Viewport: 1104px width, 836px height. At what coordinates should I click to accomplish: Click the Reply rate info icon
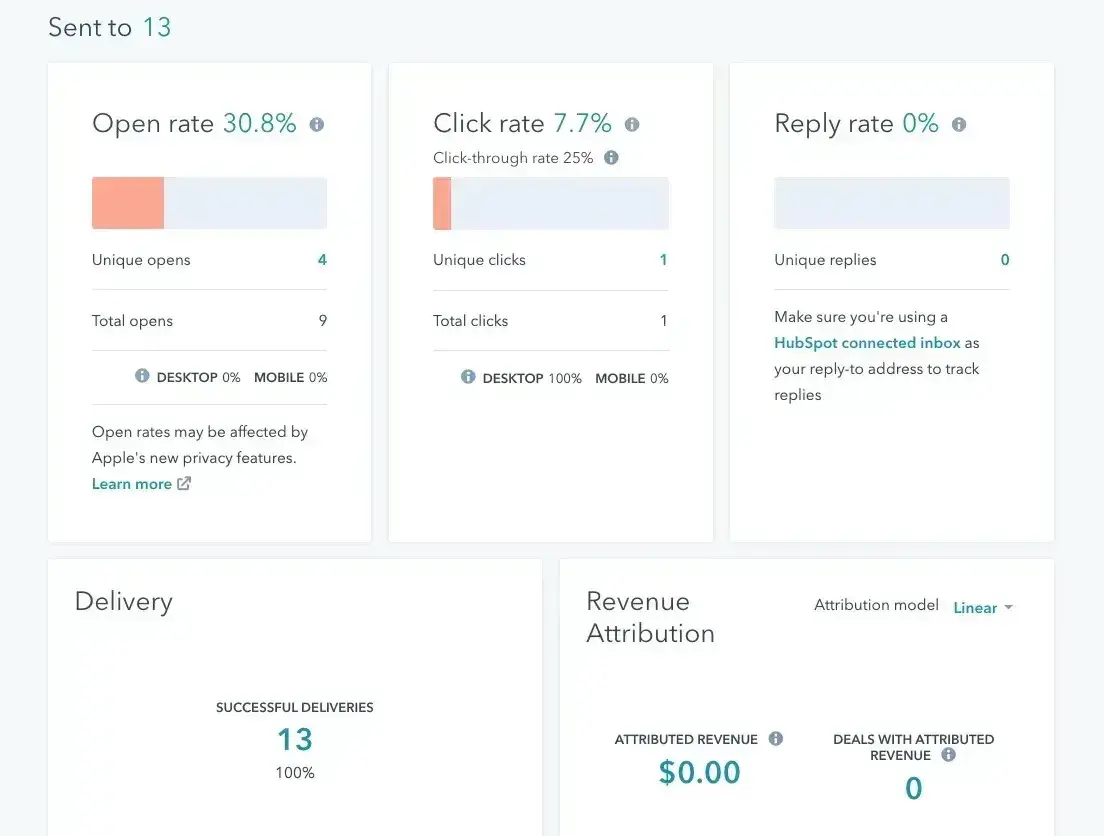[958, 124]
